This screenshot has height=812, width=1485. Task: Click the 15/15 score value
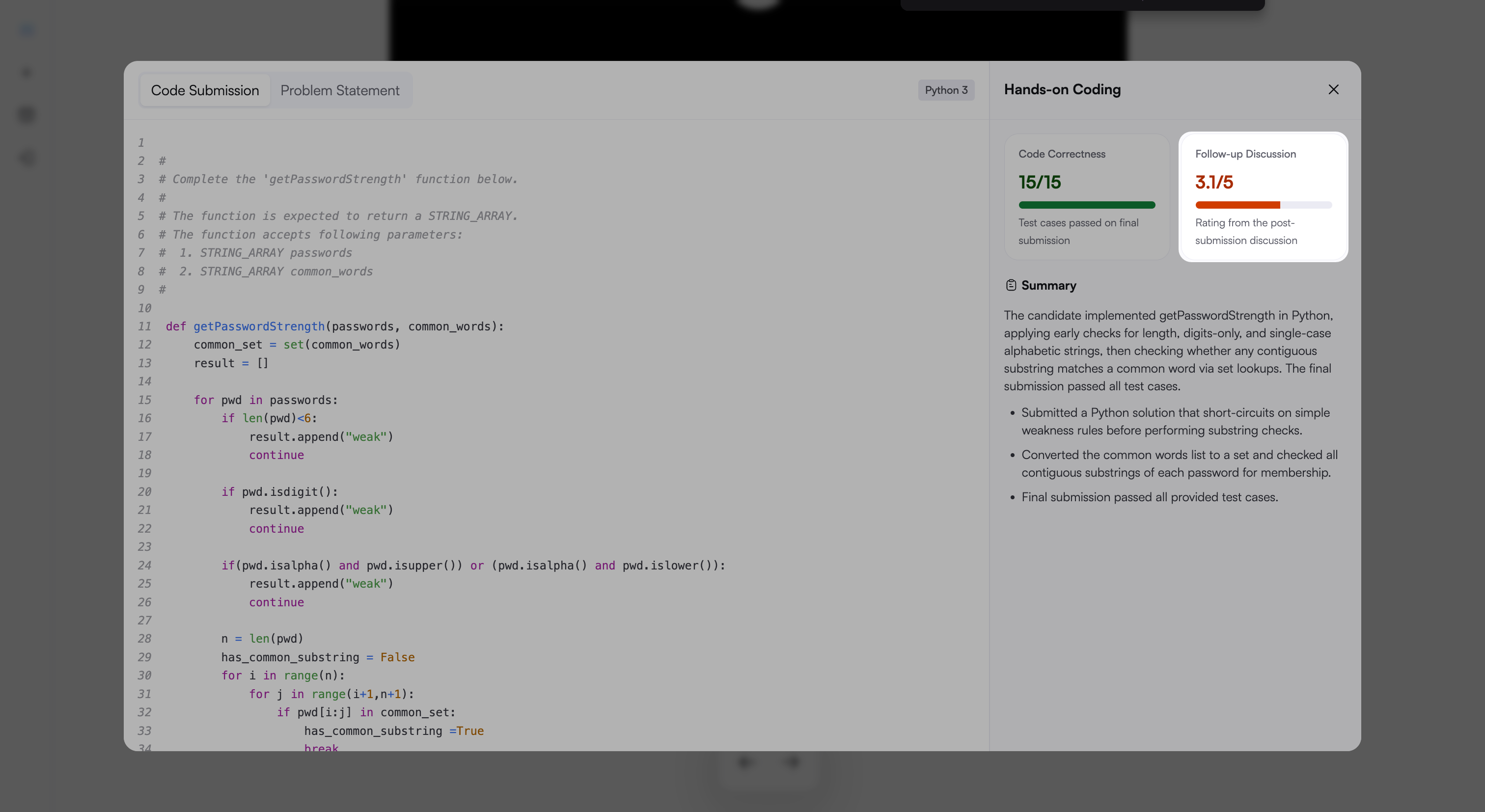tap(1040, 182)
